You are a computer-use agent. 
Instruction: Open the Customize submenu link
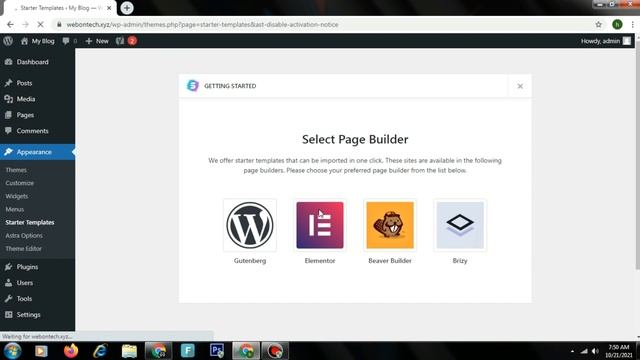pyautogui.click(x=20, y=183)
